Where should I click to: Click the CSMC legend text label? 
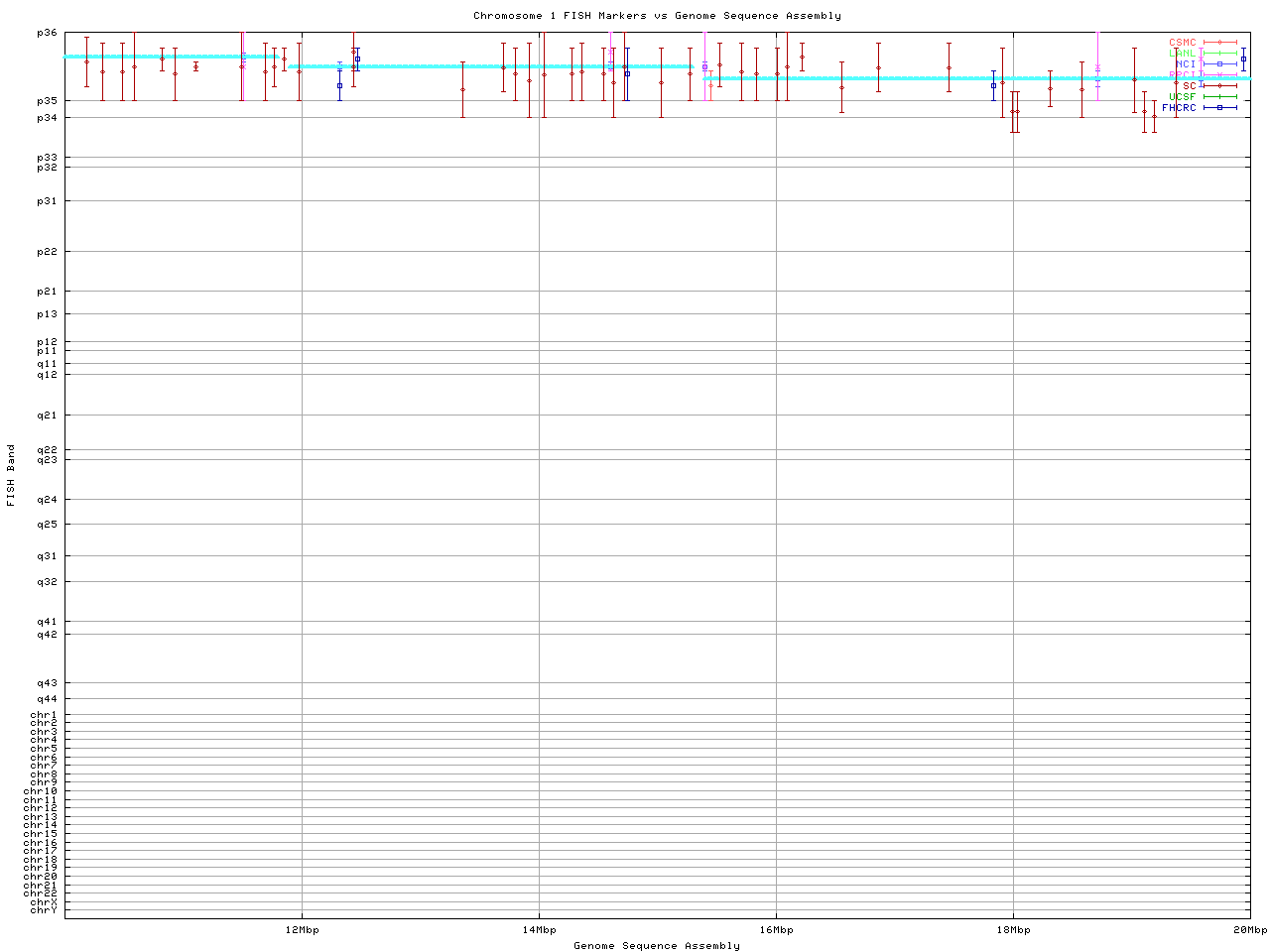(x=1182, y=43)
